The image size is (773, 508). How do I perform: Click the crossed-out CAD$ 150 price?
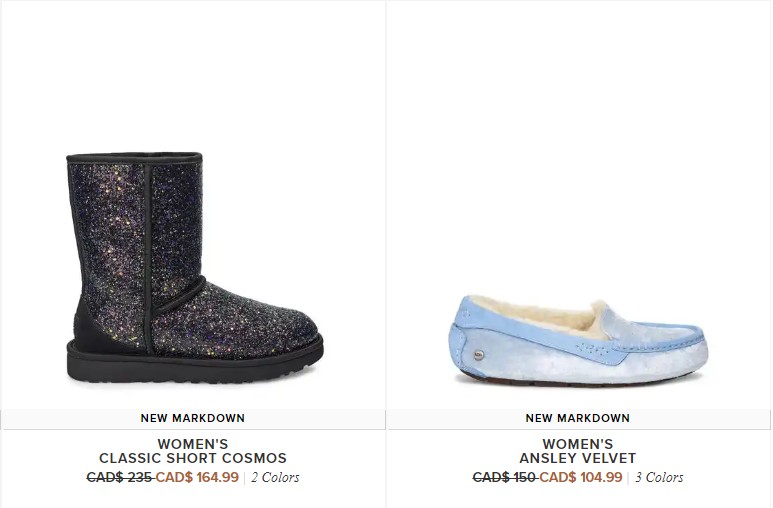505,477
